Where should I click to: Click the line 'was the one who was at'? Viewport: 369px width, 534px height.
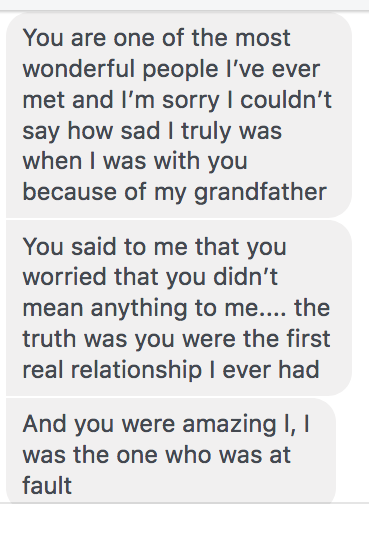coord(156,455)
